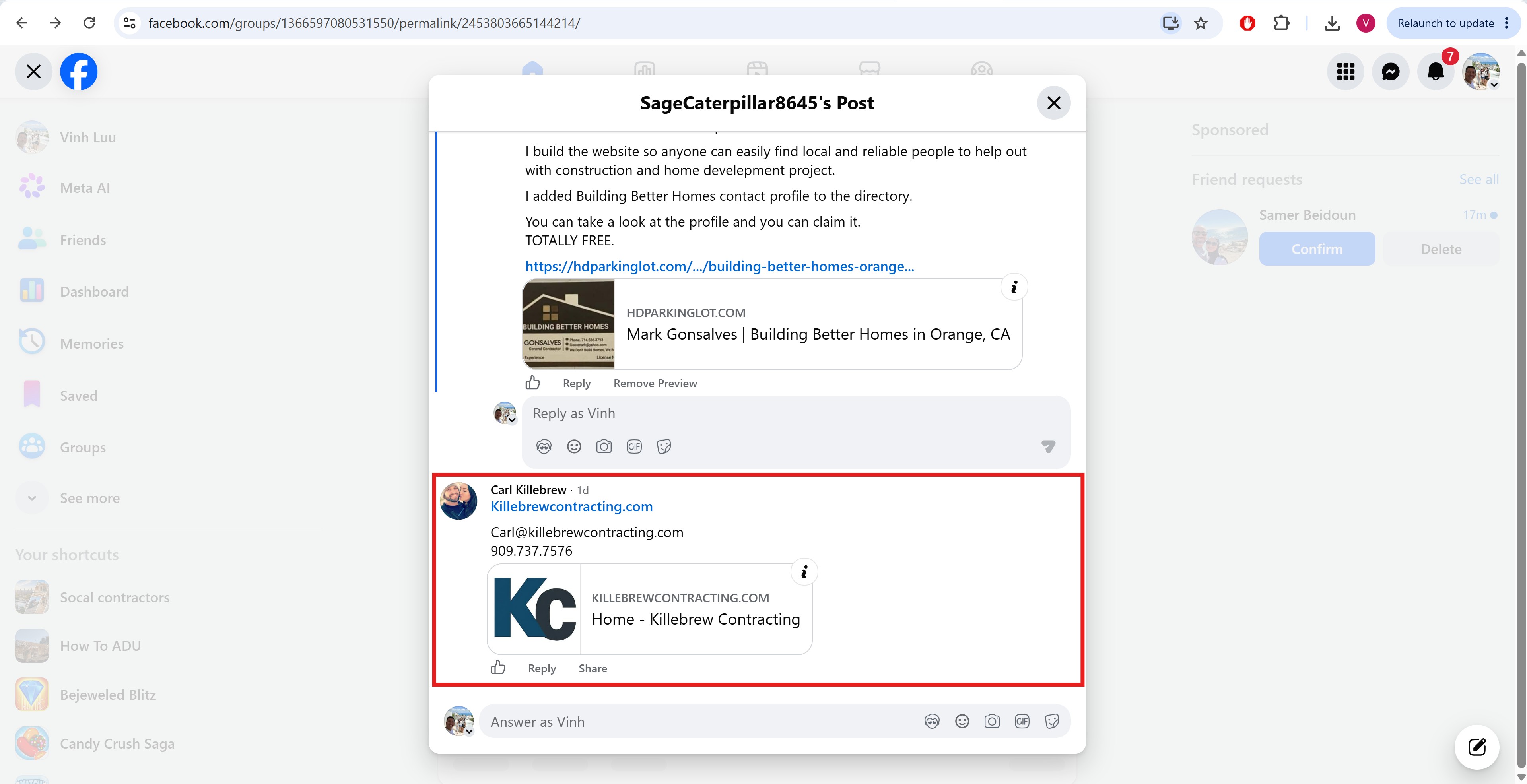Viewport: 1527px width, 784px height.
Task: Insert sticker in reply box
Action: pyautogui.click(x=664, y=447)
